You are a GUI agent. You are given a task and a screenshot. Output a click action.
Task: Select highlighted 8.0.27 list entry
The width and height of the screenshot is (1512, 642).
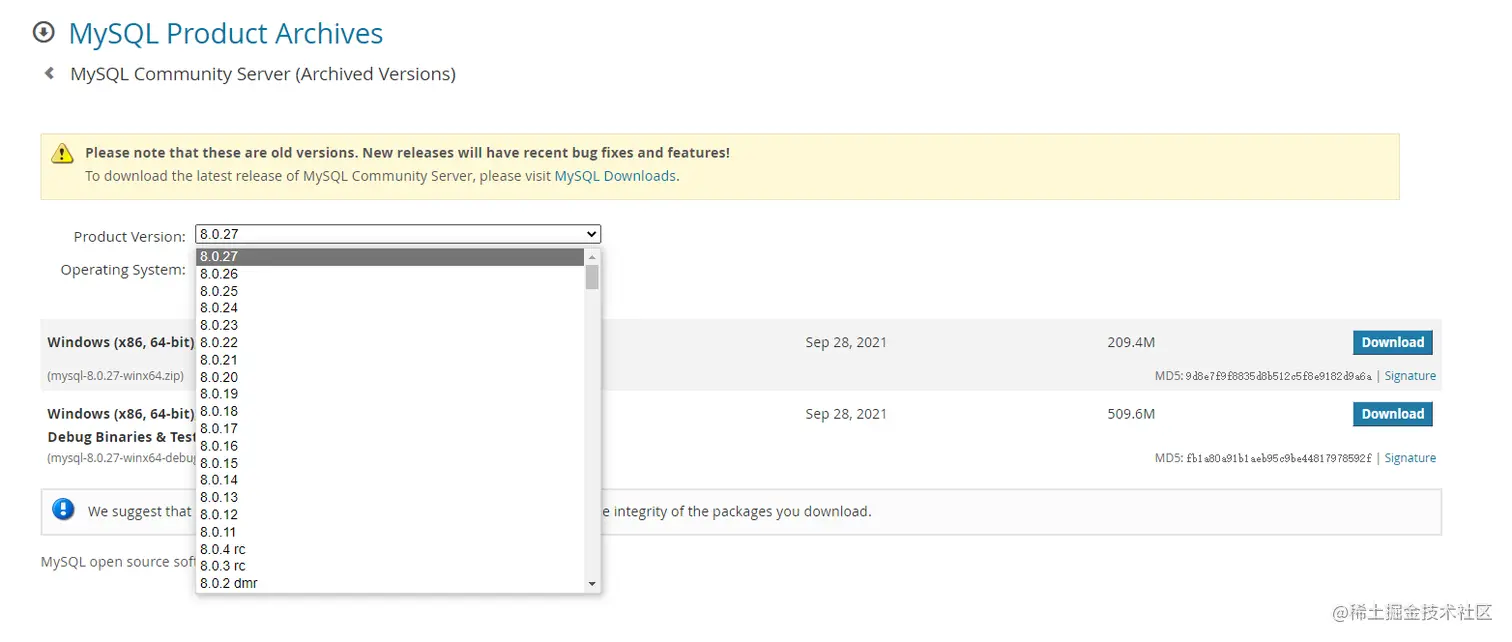(219, 257)
